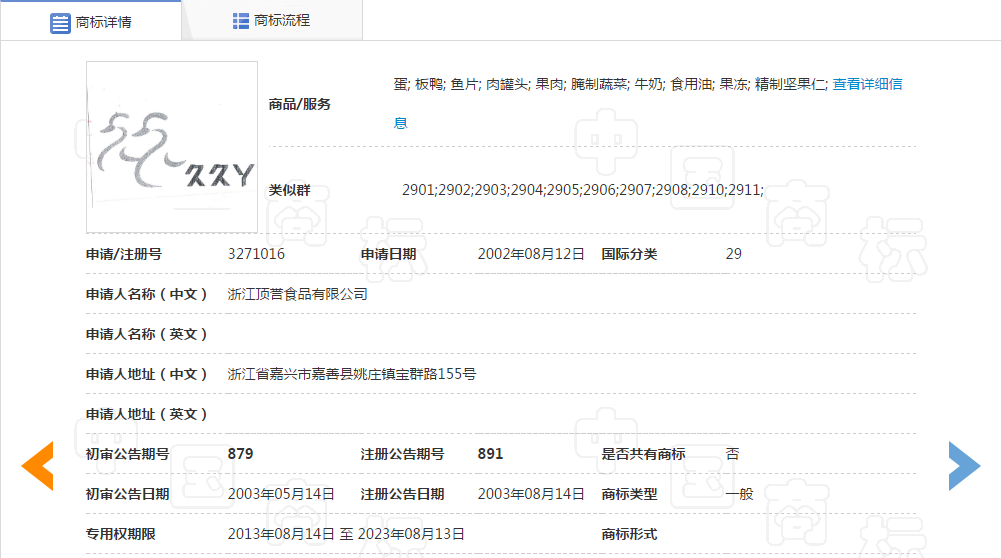
Task: Click the 申请/注册号 label
Action: (x=124, y=254)
